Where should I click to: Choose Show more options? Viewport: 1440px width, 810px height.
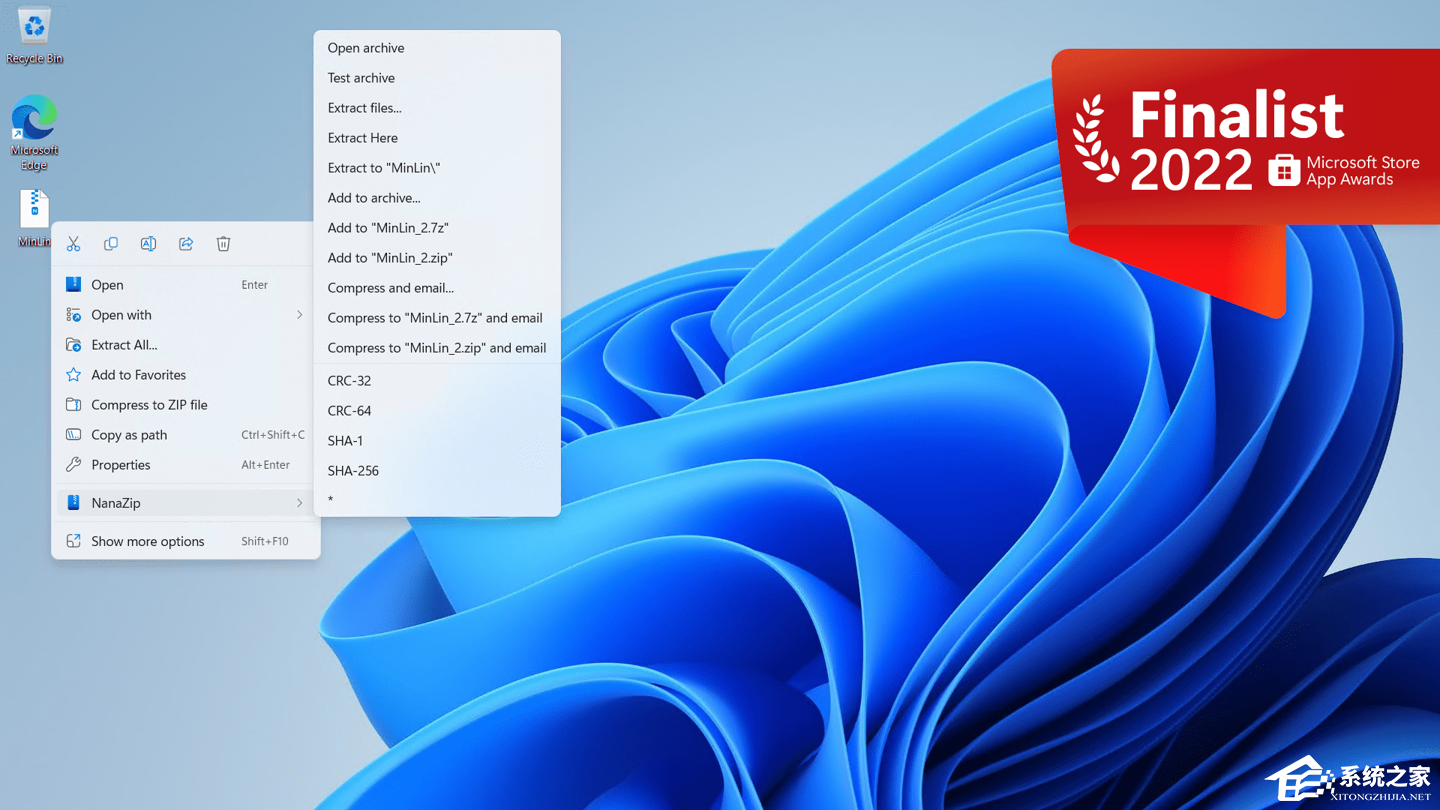tap(186, 541)
